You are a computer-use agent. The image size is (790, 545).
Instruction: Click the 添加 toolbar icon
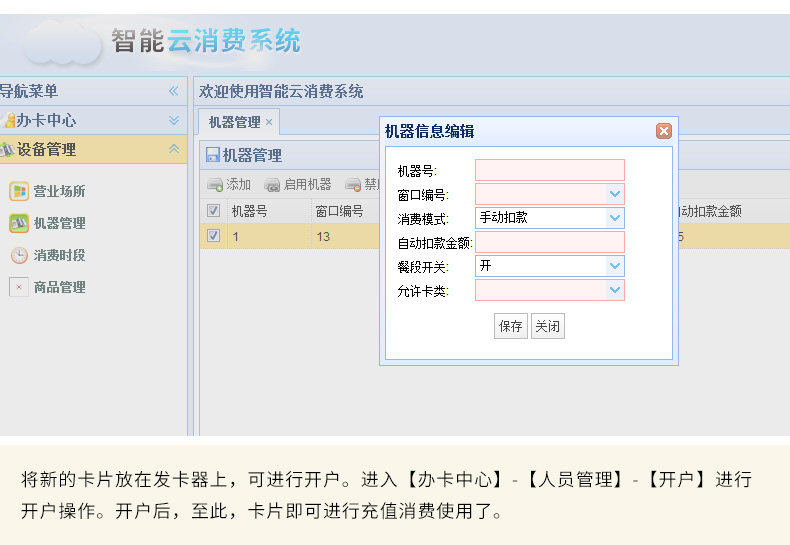pos(215,185)
